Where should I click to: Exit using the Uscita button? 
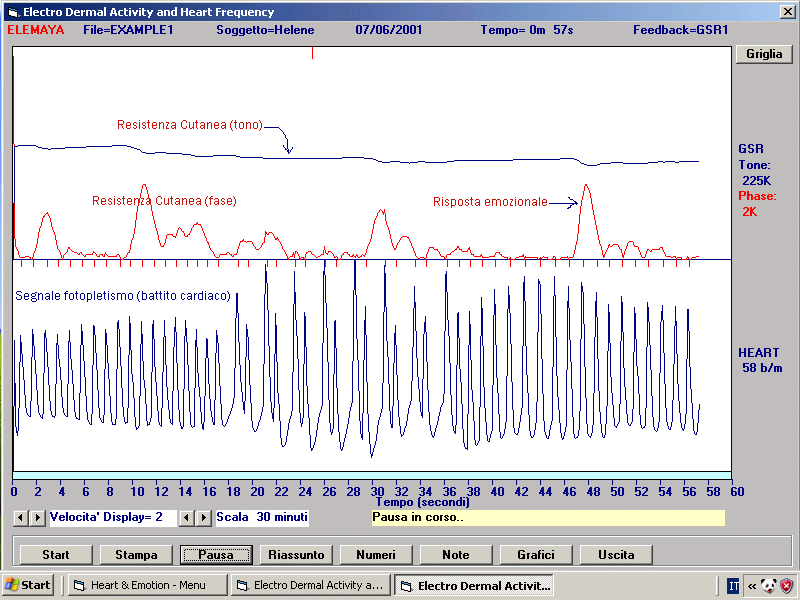pyautogui.click(x=616, y=554)
